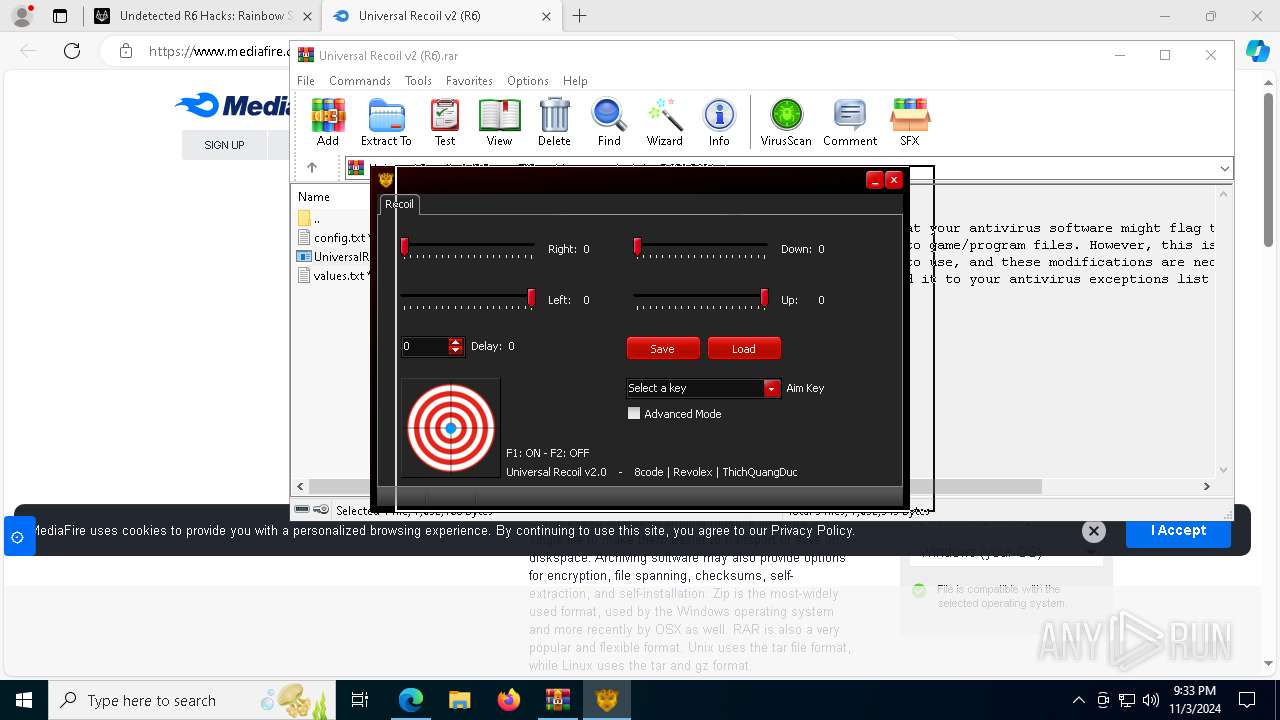The height and width of the screenshot is (720, 1280).
Task: Accept MediaFire cookies
Action: [x=1178, y=531]
